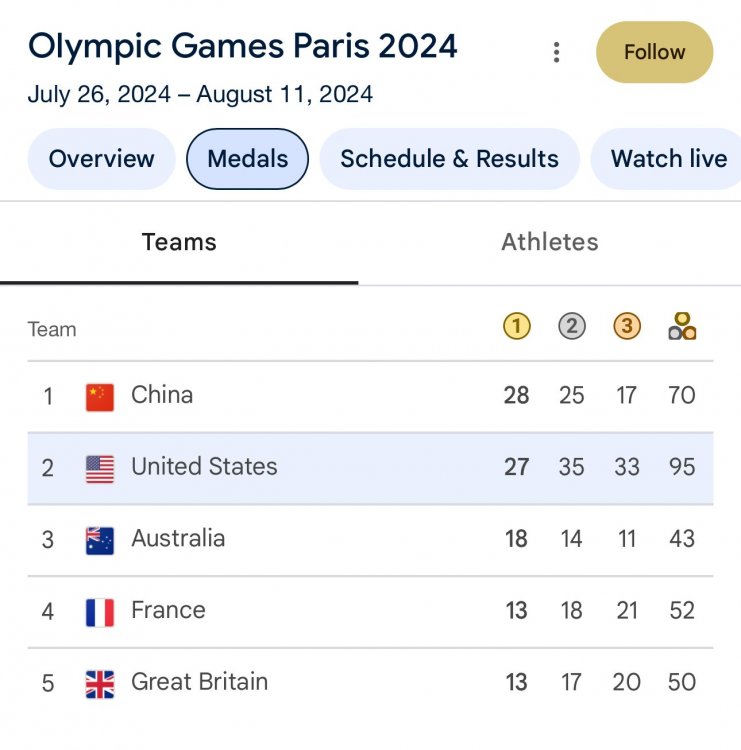Screen dimensions: 741x750
Task: Click the Great Britain flag icon
Action: 100,684
